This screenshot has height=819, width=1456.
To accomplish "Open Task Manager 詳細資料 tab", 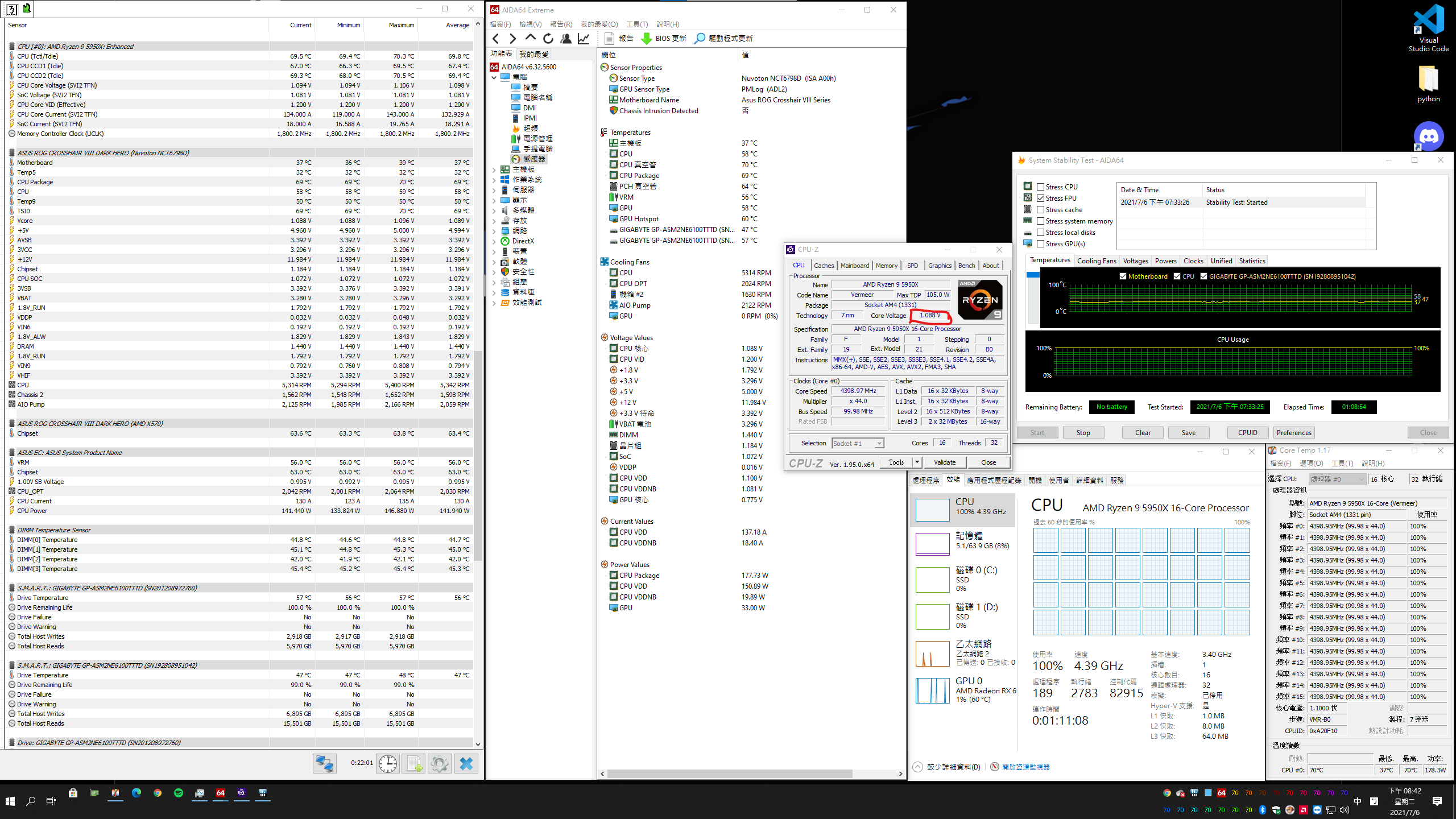I will [x=1089, y=480].
